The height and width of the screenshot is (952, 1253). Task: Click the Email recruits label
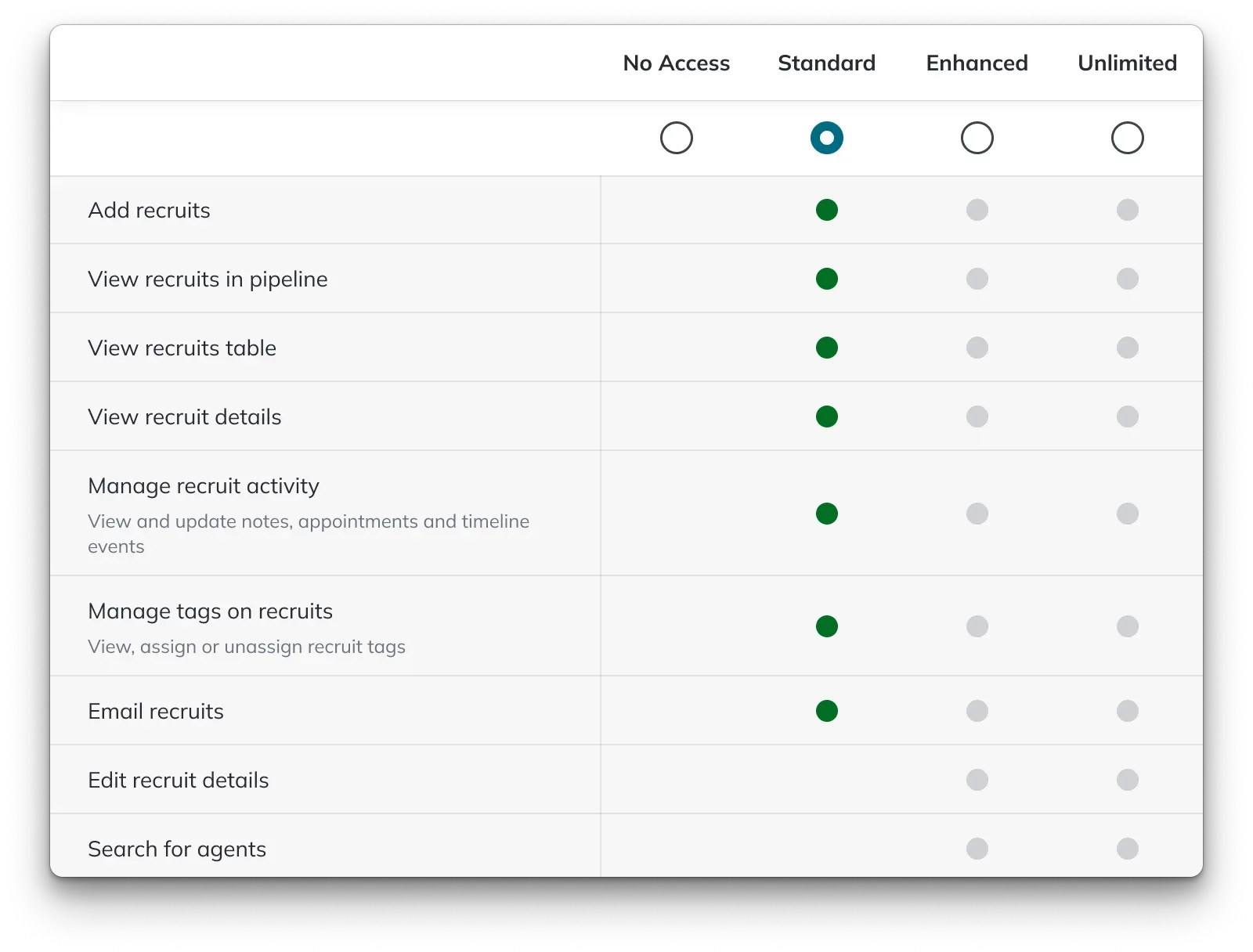pyautogui.click(x=156, y=711)
